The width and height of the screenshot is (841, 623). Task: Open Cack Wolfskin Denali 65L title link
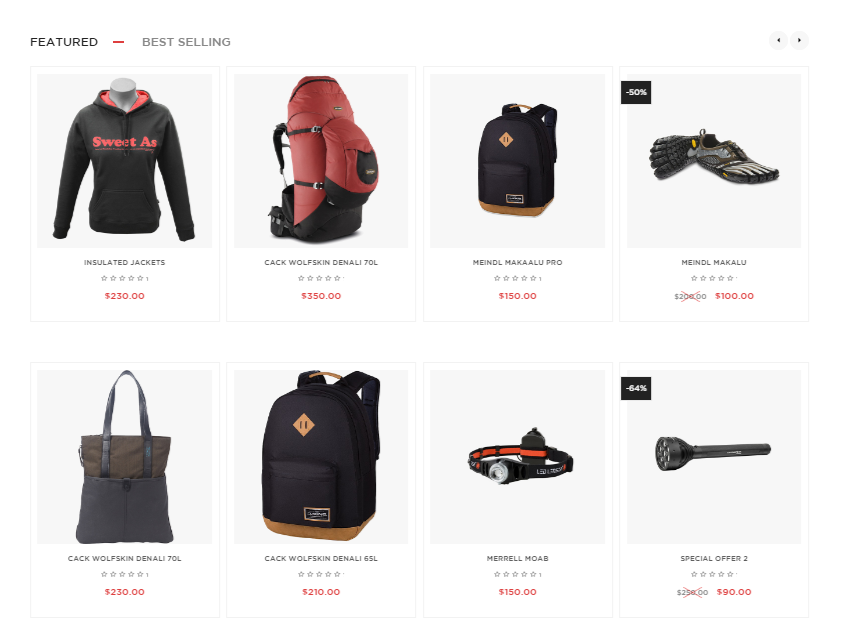[321, 558]
